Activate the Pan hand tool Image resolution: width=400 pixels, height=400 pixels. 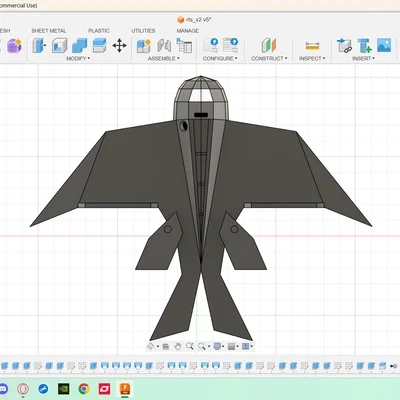click(x=178, y=346)
